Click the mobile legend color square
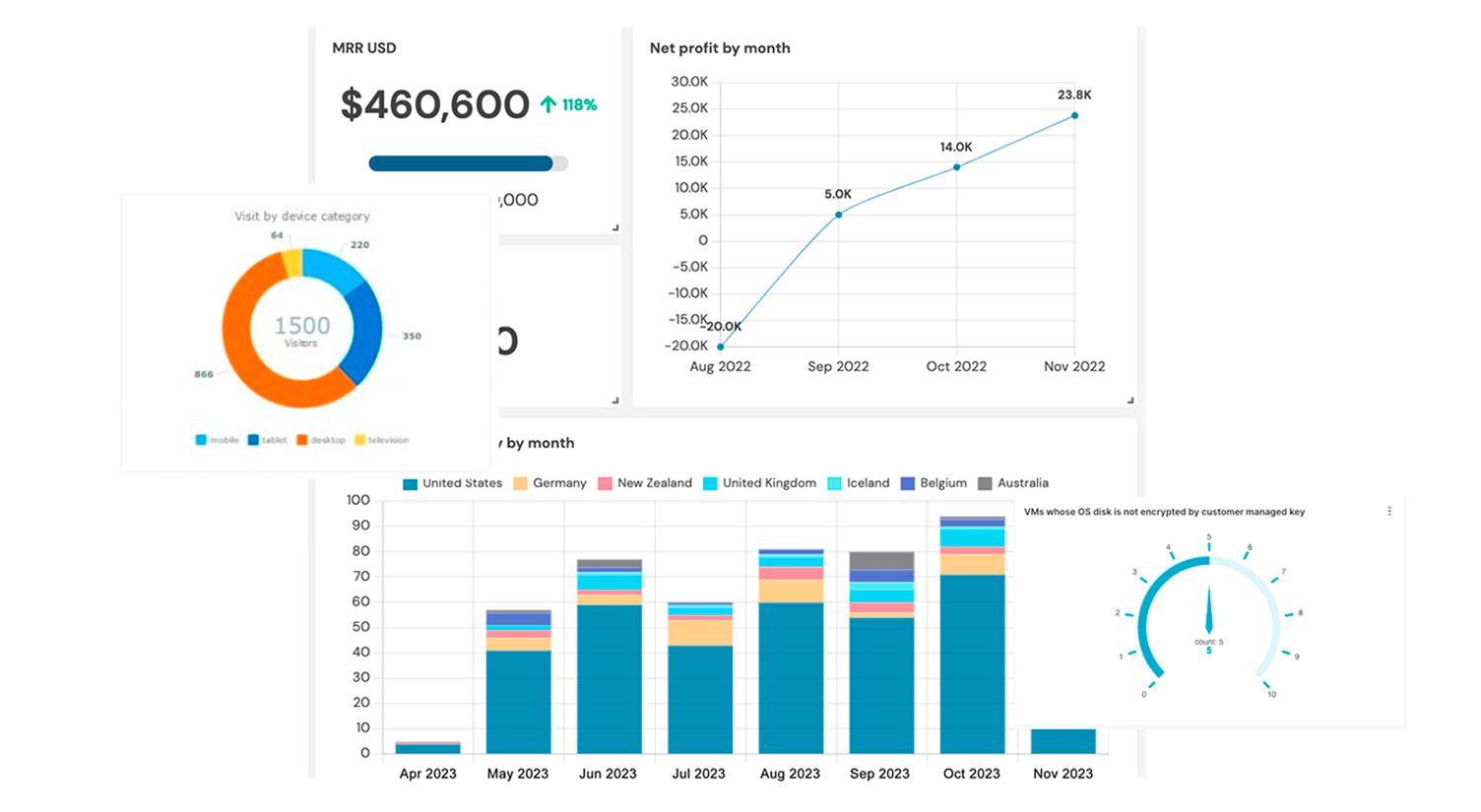 (201, 440)
